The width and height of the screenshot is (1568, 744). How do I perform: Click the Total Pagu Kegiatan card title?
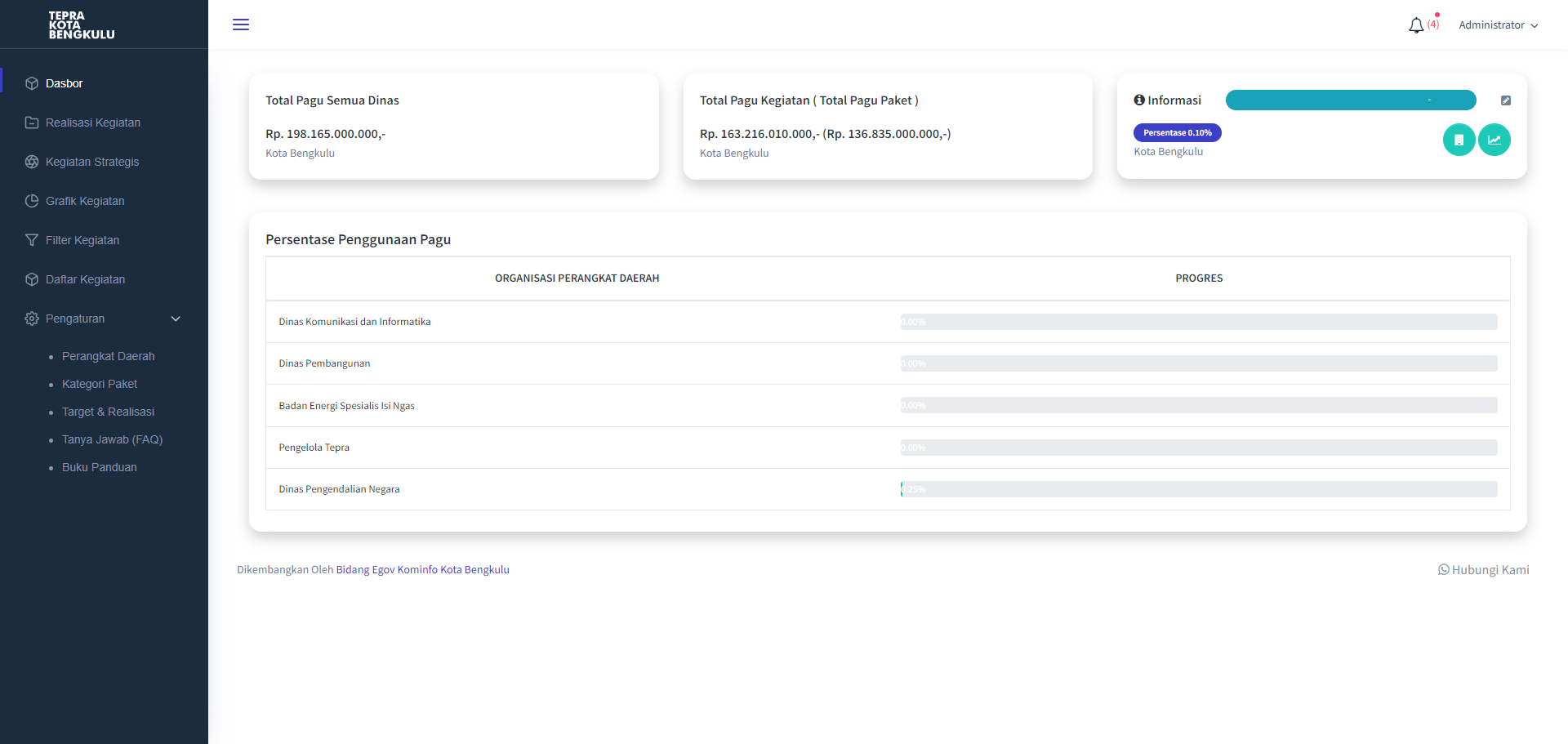pos(809,100)
